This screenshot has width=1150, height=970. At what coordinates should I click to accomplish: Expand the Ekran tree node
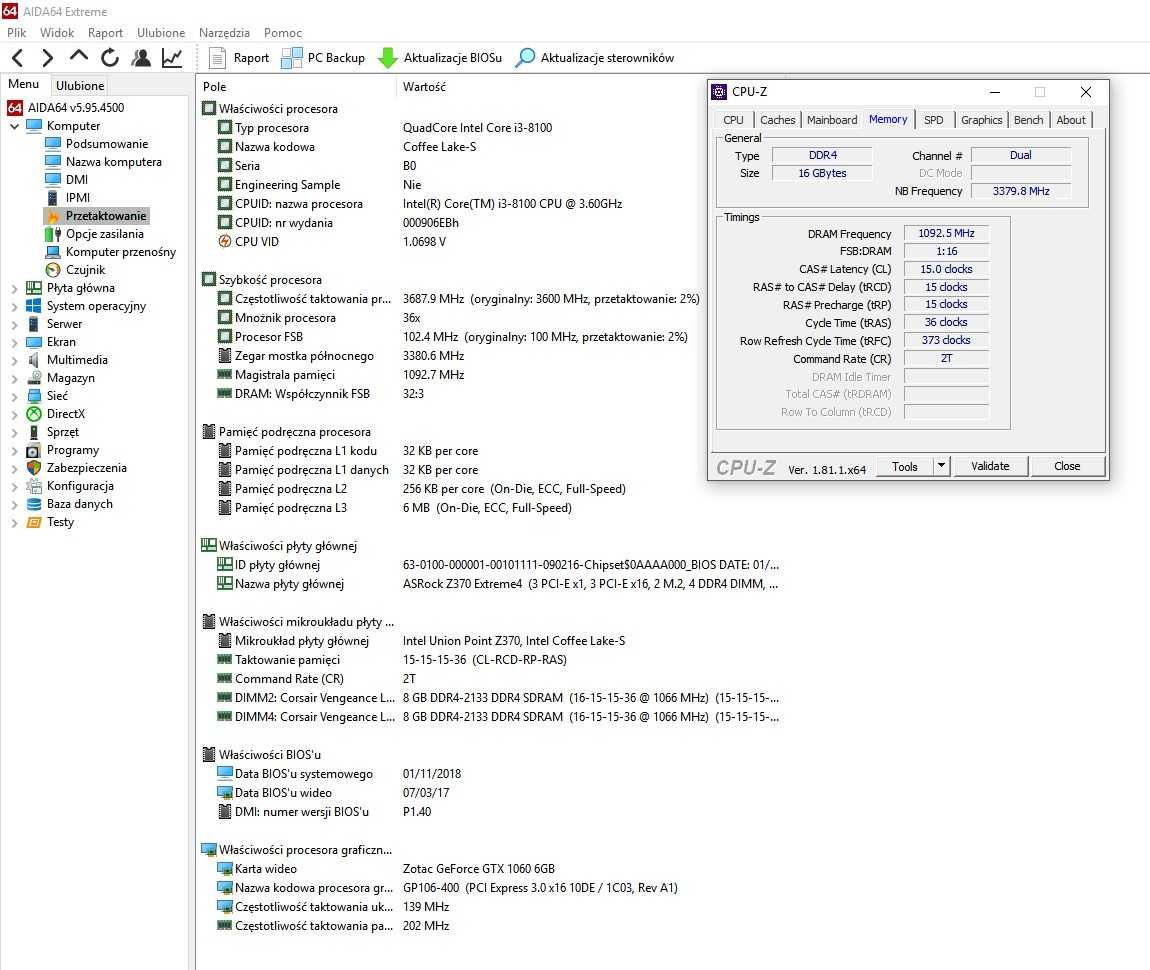click(14, 342)
